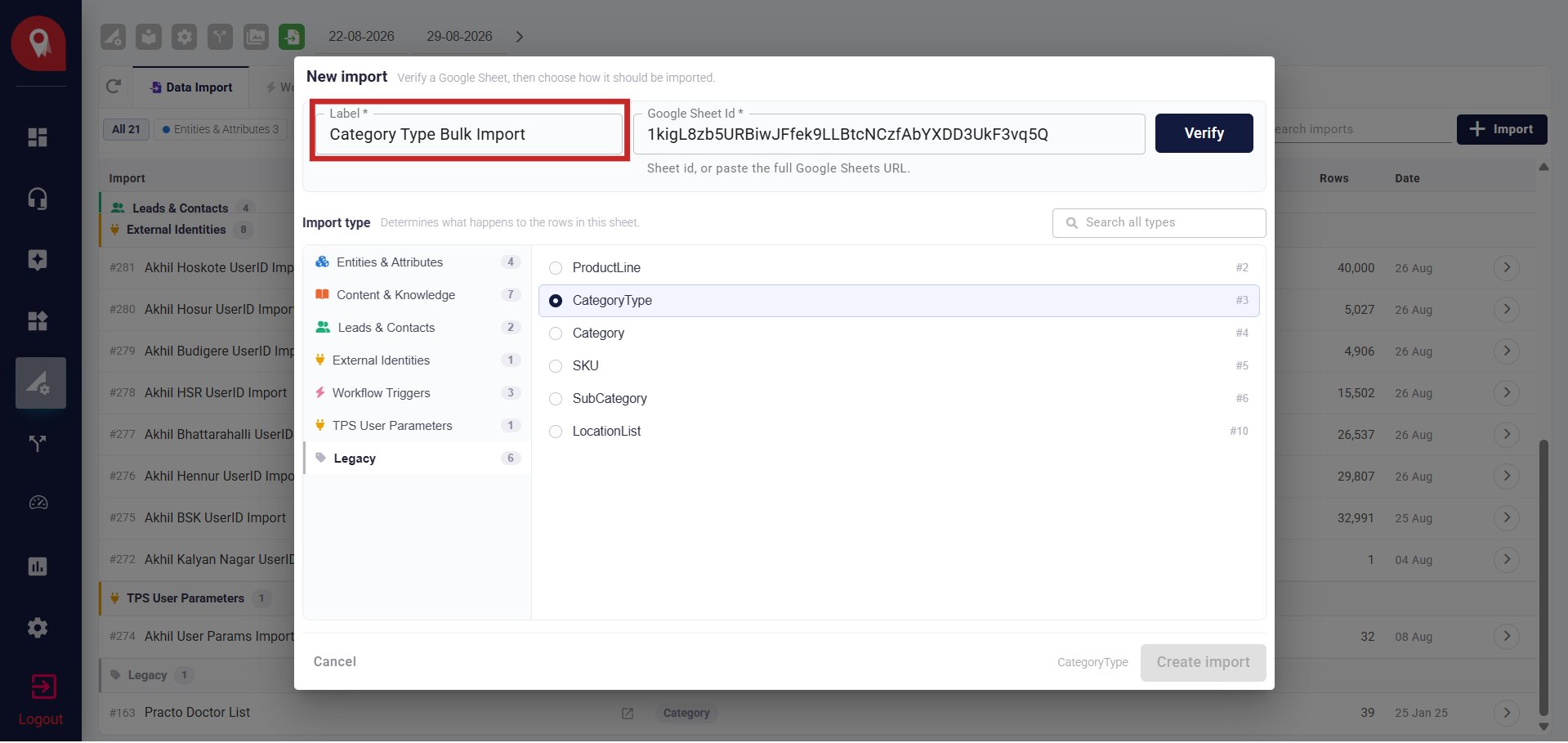Click the Verify button
The width and height of the screenshot is (1568, 743).
(x=1204, y=133)
